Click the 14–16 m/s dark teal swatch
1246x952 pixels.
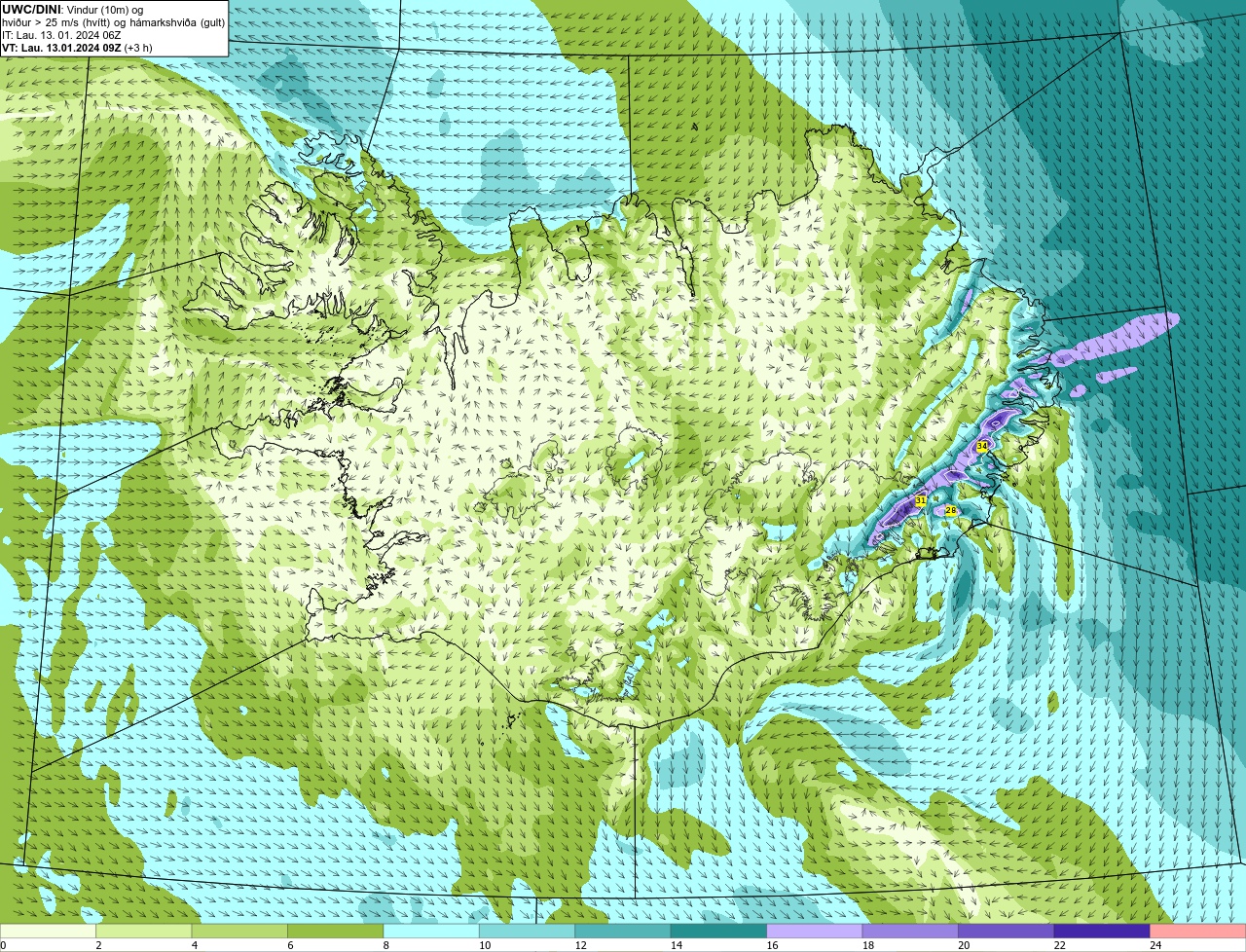point(718,931)
